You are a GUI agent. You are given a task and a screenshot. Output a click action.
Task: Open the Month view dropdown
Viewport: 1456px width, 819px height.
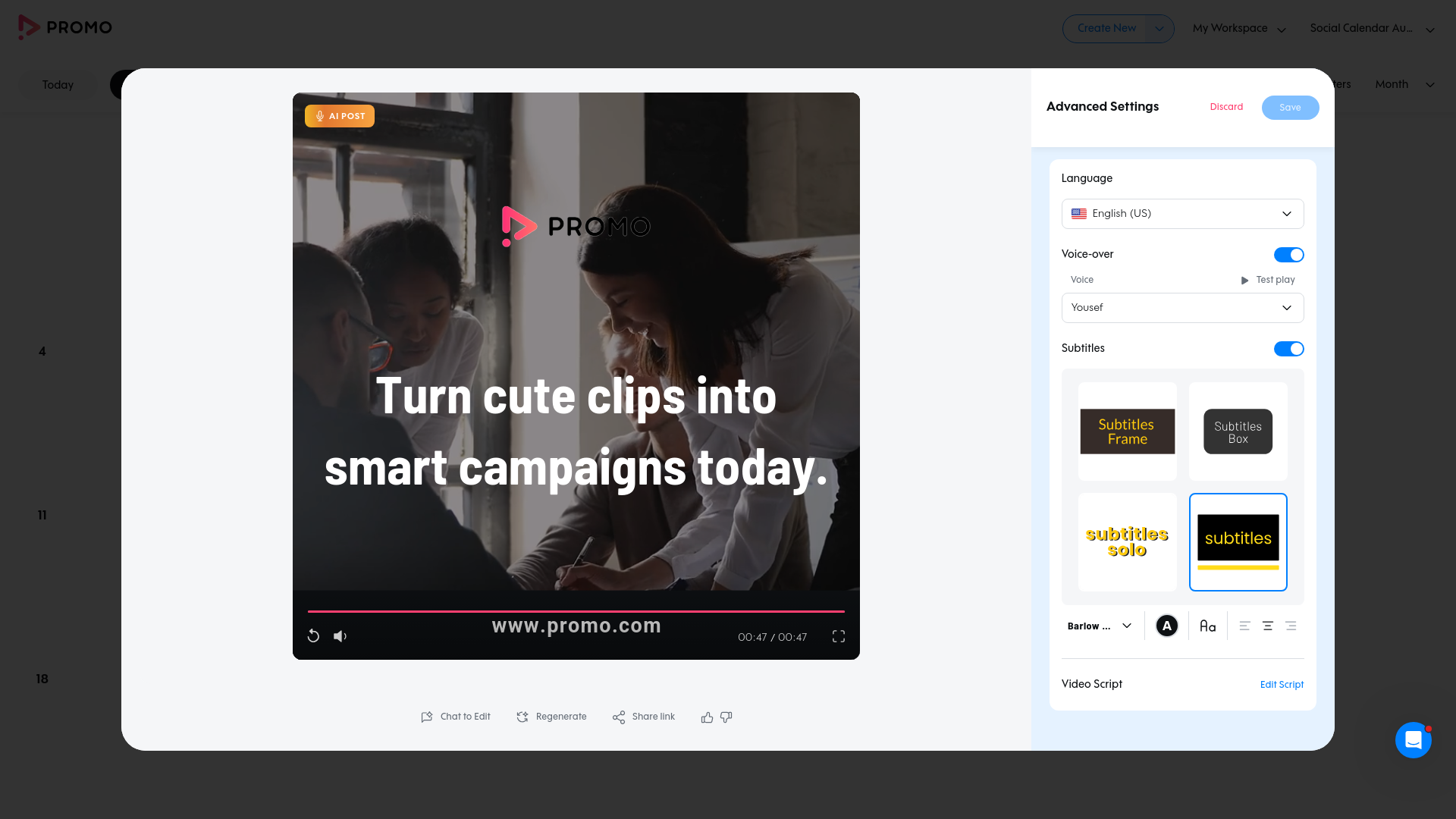tap(1404, 84)
